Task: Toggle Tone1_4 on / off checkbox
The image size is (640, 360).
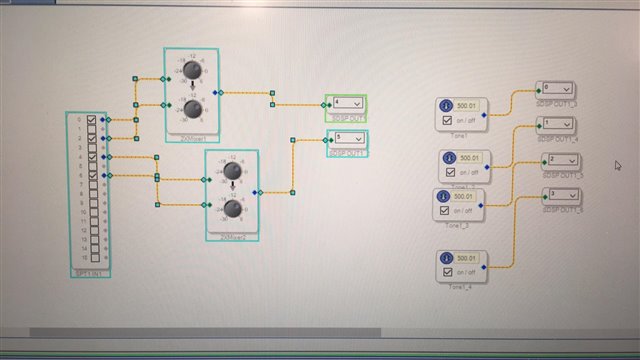Action: point(447,272)
